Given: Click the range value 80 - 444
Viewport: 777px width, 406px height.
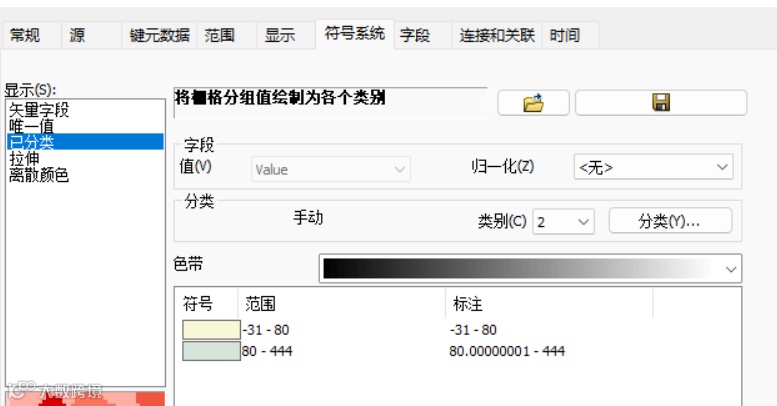Looking at the screenshot, I should pyautogui.click(x=267, y=351).
